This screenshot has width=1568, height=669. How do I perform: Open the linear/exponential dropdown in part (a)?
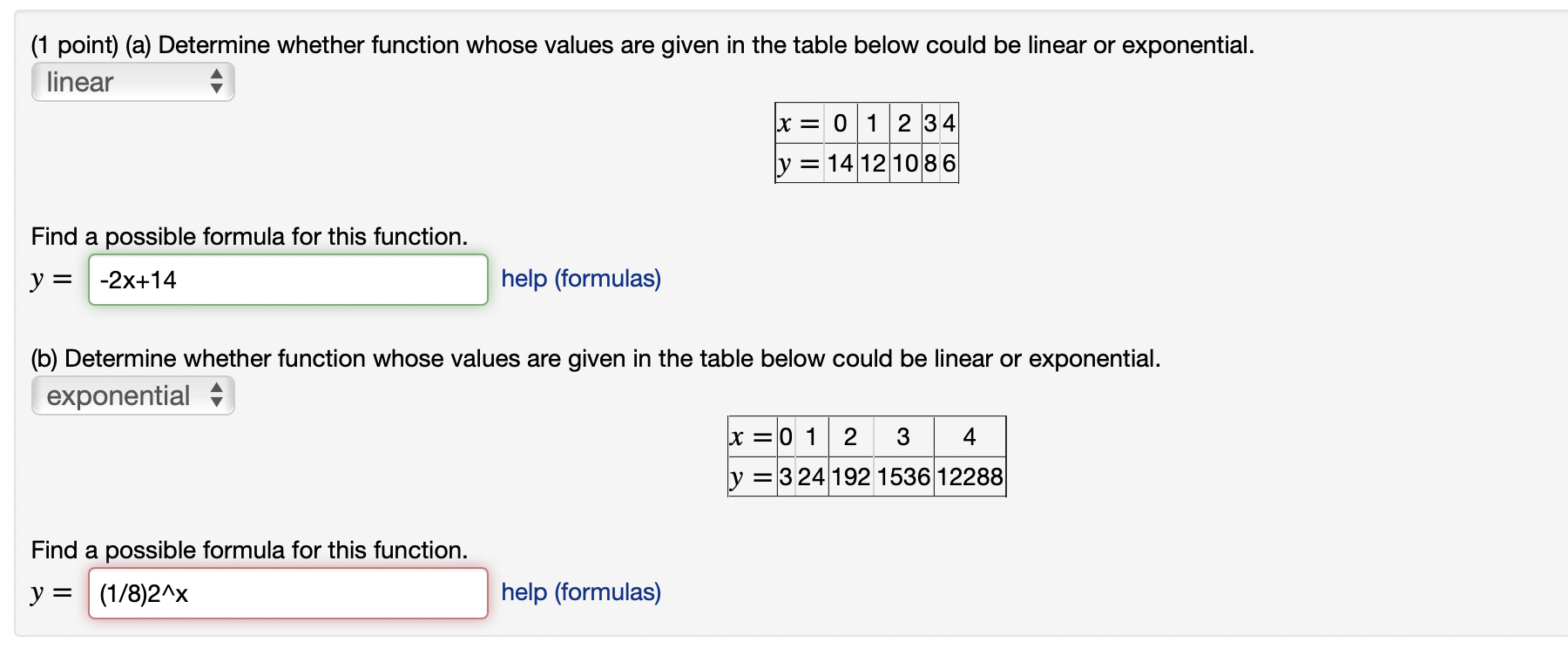131,82
